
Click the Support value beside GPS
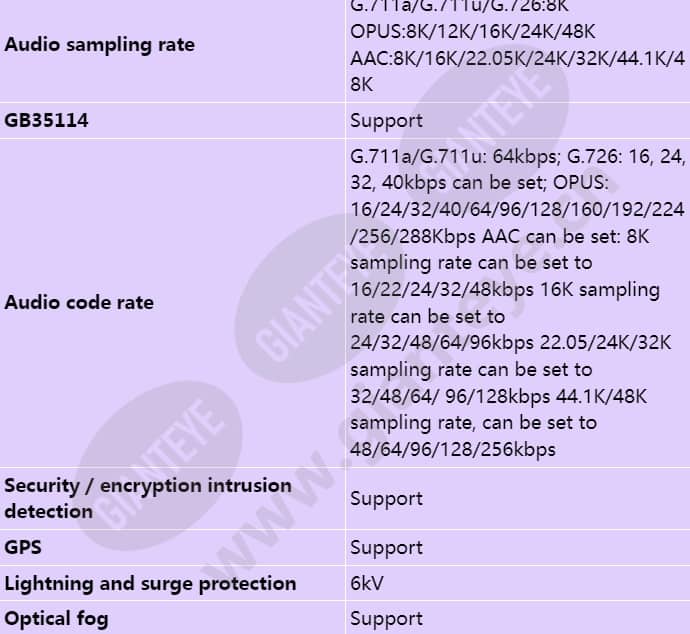pyautogui.click(x=386, y=548)
